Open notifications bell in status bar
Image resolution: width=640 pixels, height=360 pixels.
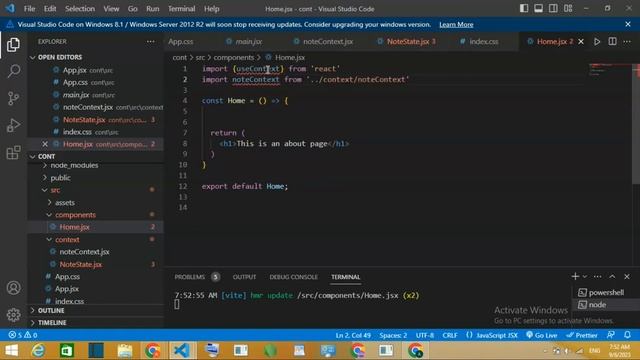click(627, 335)
